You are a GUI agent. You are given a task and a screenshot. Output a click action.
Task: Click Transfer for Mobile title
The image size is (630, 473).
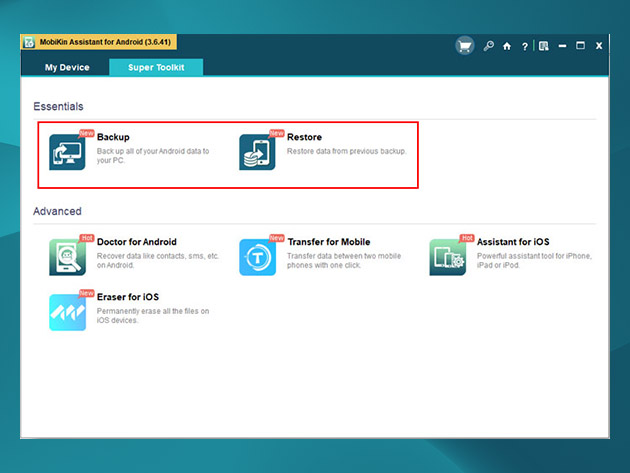[329, 242]
